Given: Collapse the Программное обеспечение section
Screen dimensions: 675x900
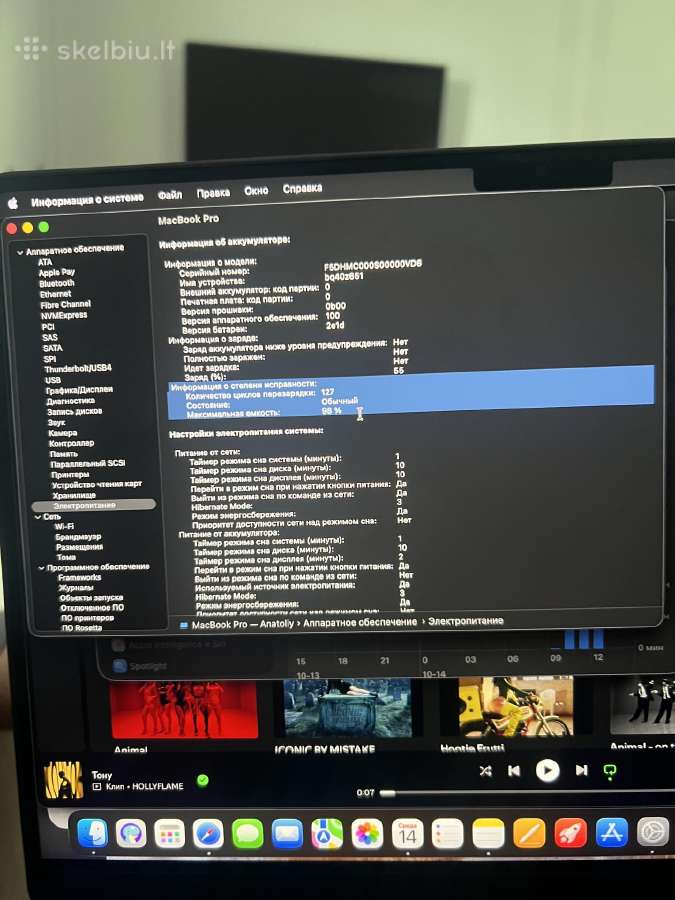Looking at the screenshot, I should pos(41,568).
